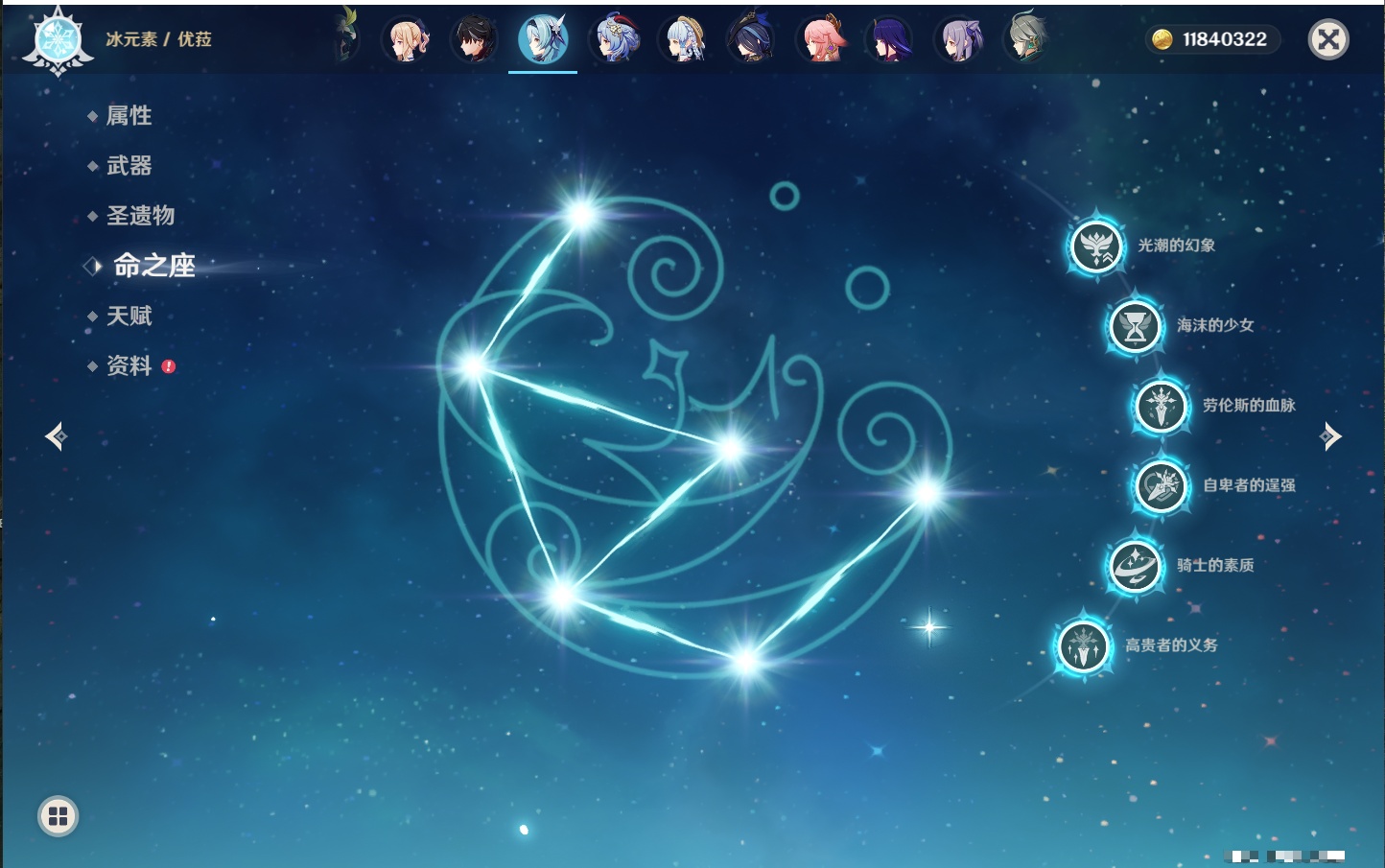Open the 骑士的素质 constellation node icon

pos(1135,566)
